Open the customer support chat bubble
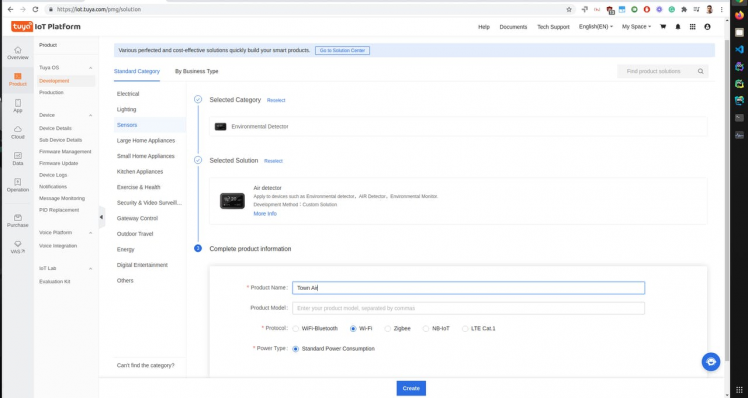This screenshot has width=748, height=398. pyautogui.click(x=710, y=362)
